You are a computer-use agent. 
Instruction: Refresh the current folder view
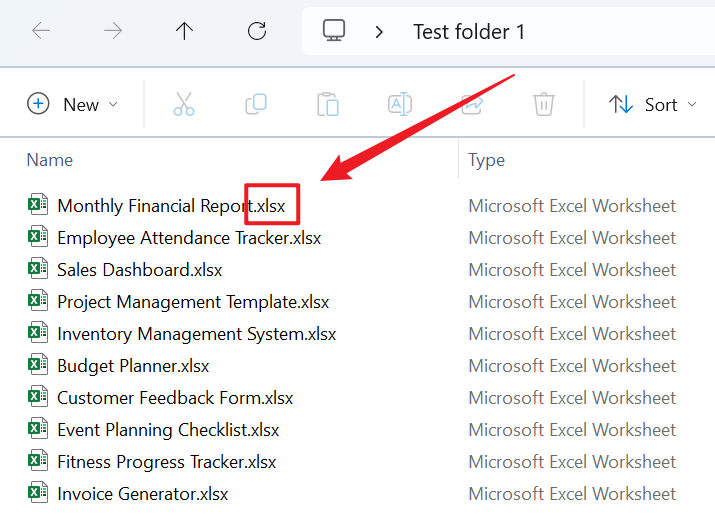257,31
